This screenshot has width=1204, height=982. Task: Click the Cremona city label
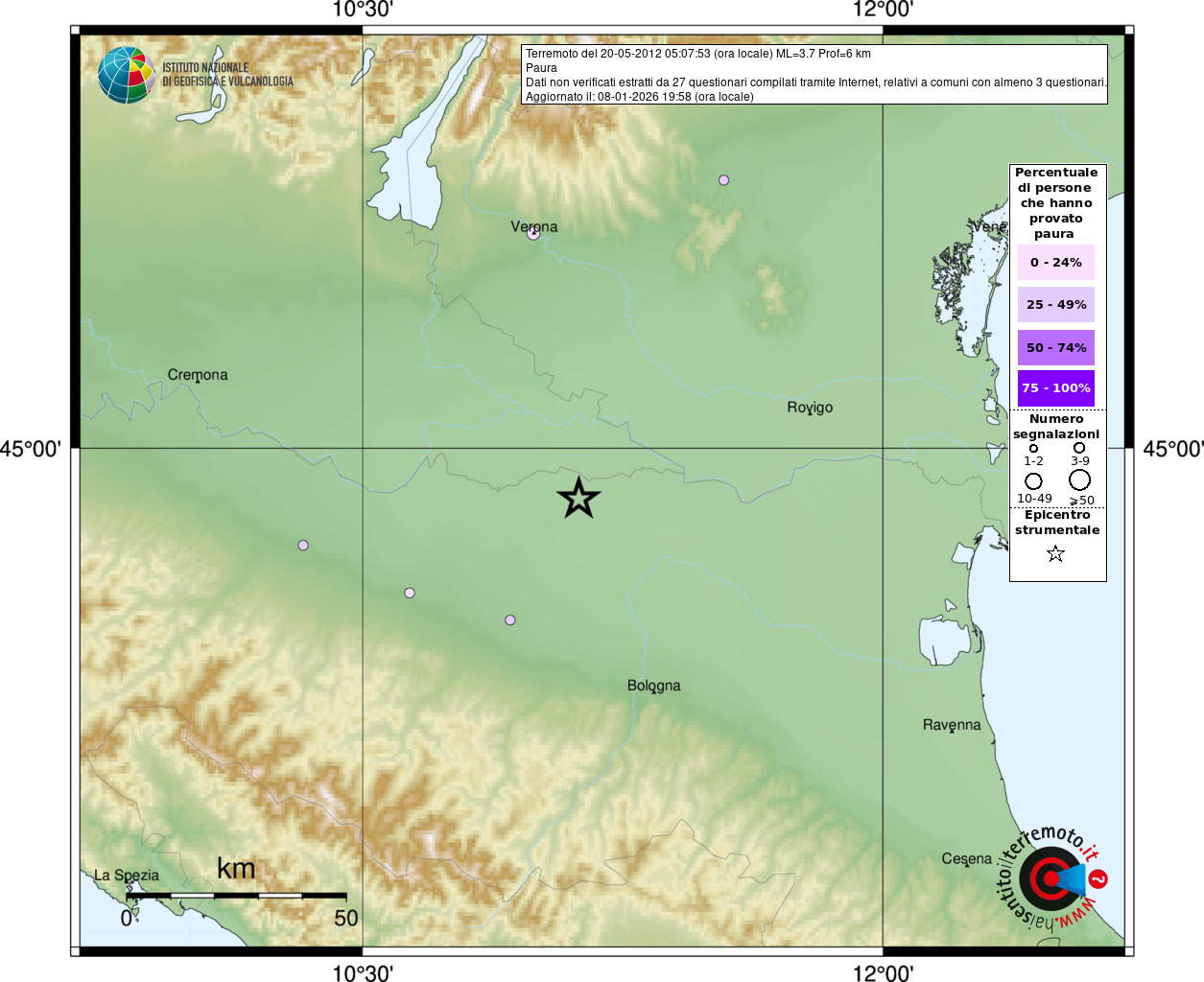click(198, 374)
